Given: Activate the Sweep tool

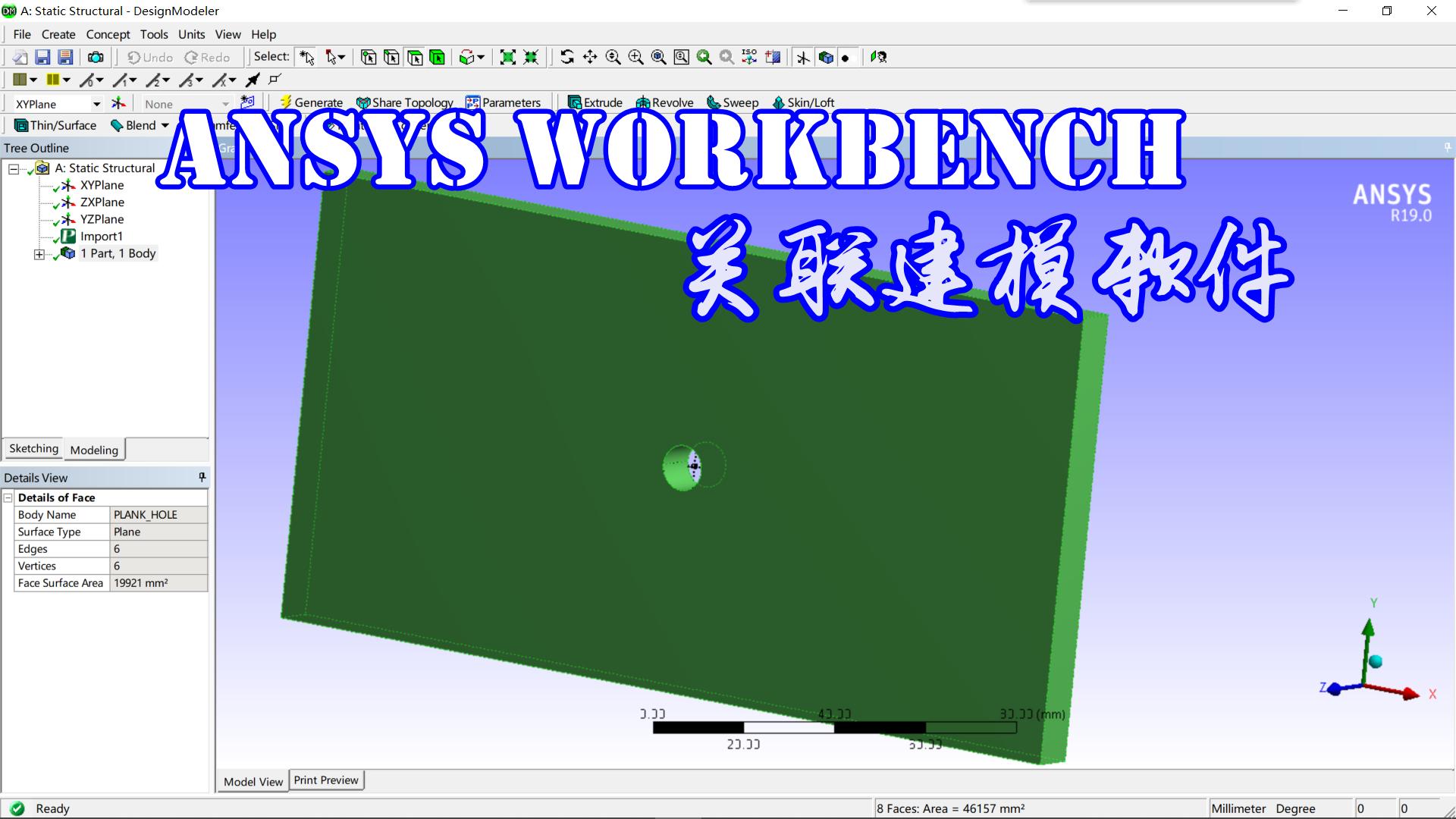Looking at the screenshot, I should click(732, 102).
